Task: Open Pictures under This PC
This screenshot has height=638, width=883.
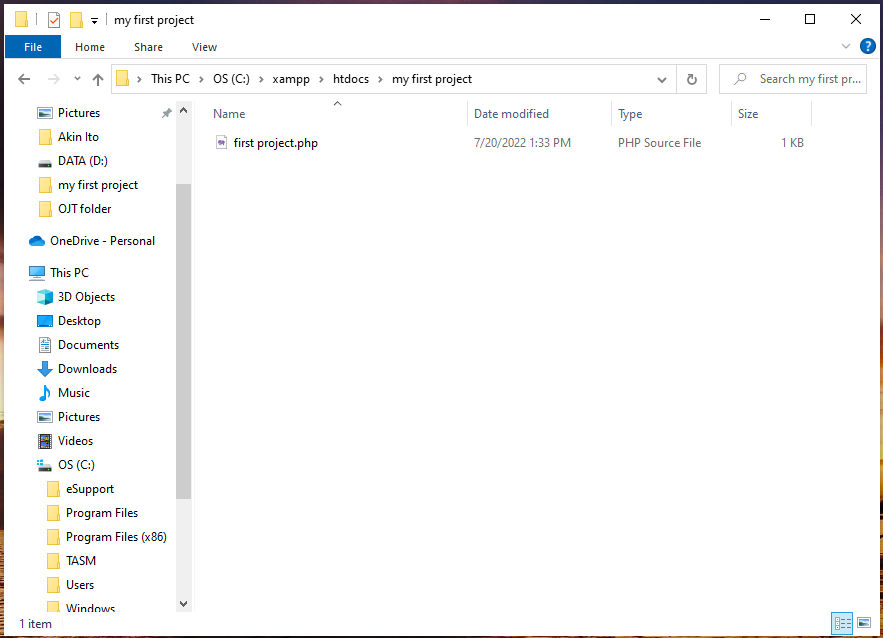Action: 79,417
